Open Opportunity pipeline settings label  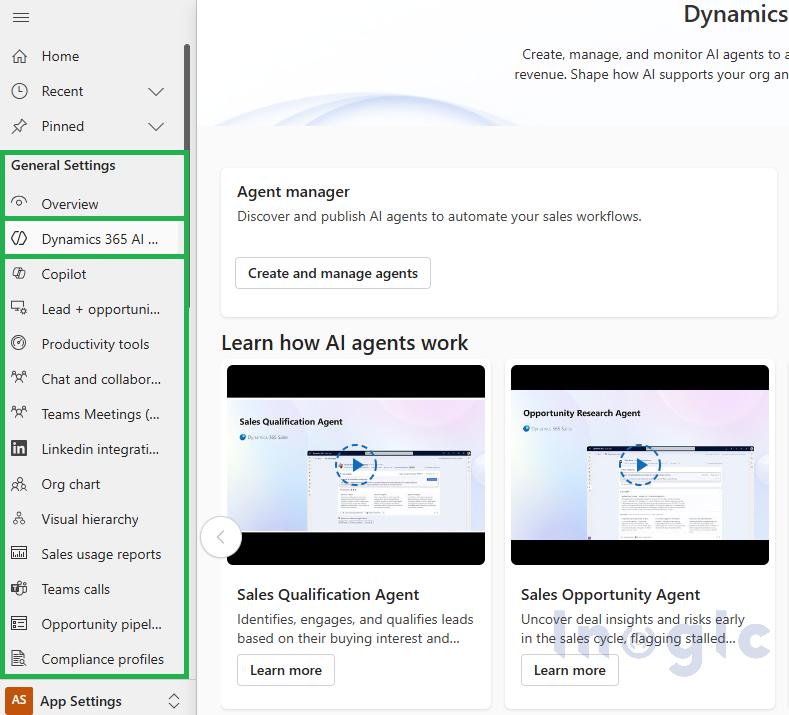point(102,624)
